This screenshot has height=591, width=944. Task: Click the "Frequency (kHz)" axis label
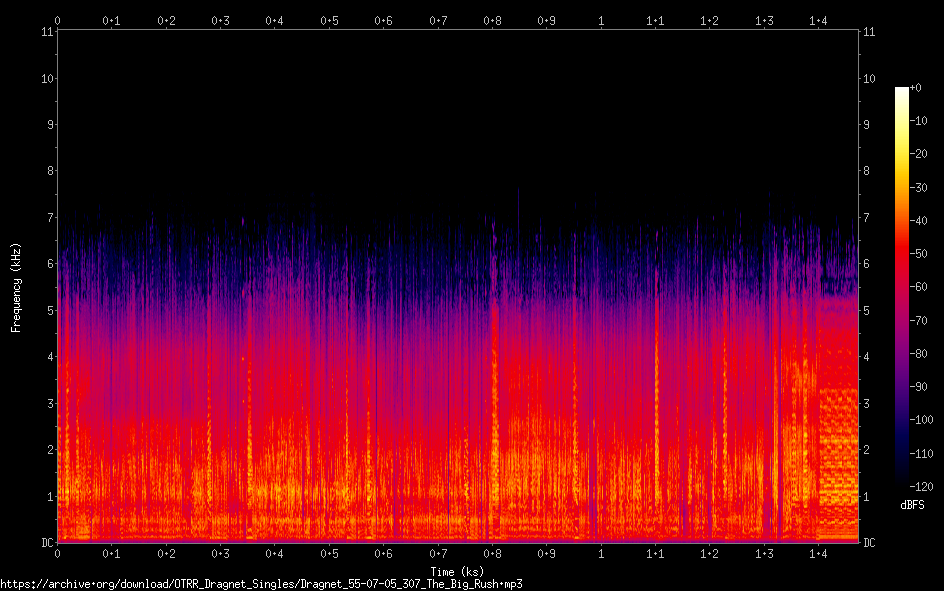[x=16, y=287]
